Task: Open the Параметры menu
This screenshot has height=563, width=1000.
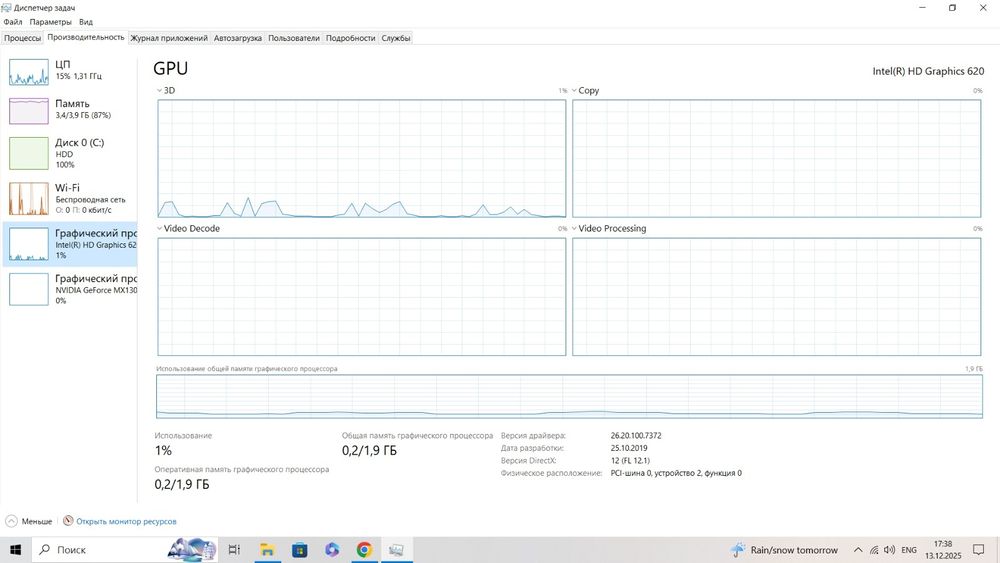Action: click(x=50, y=22)
